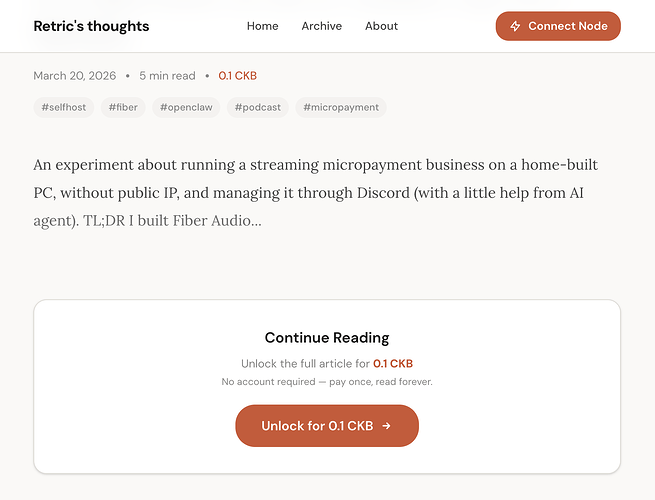The image size is (655, 500).
Task: Open the About page
Action: tap(381, 26)
